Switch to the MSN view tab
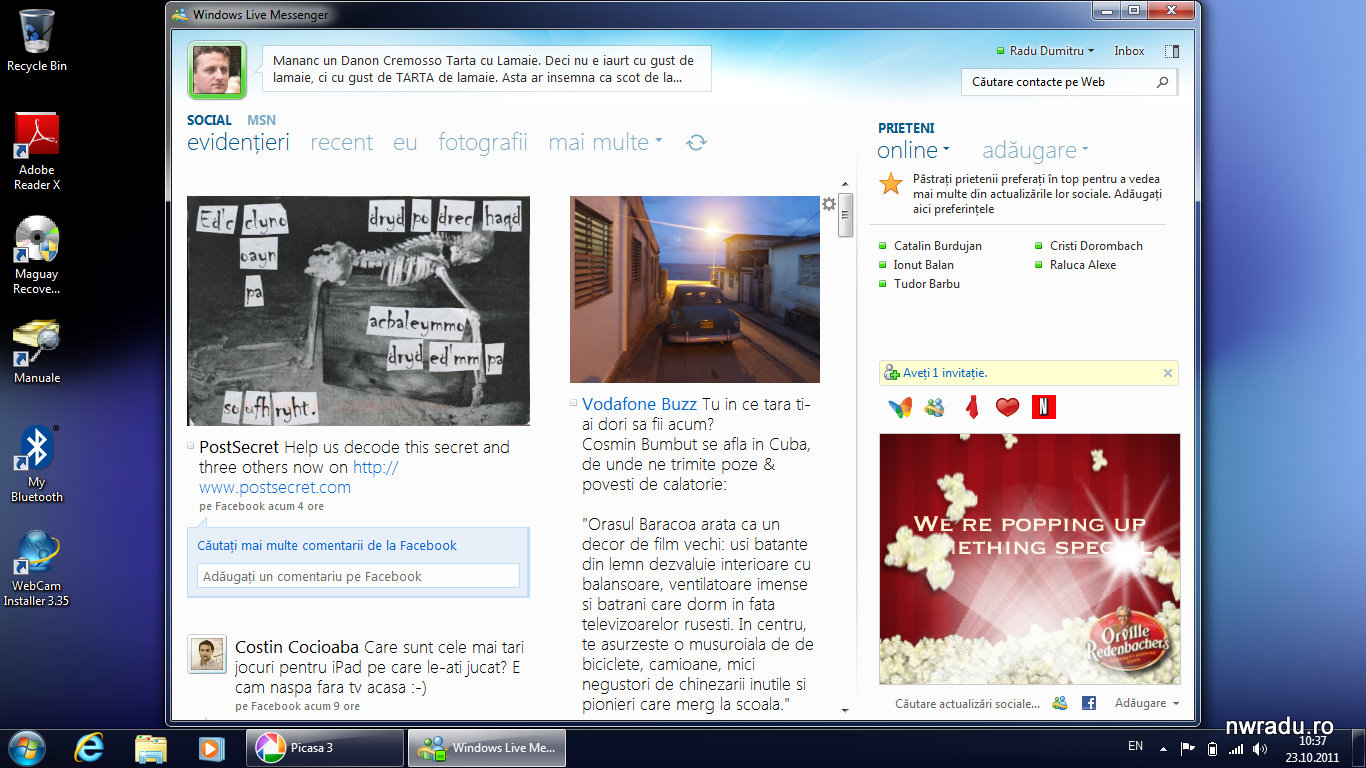Screen dimensions: 1366x768 click(x=261, y=120)
